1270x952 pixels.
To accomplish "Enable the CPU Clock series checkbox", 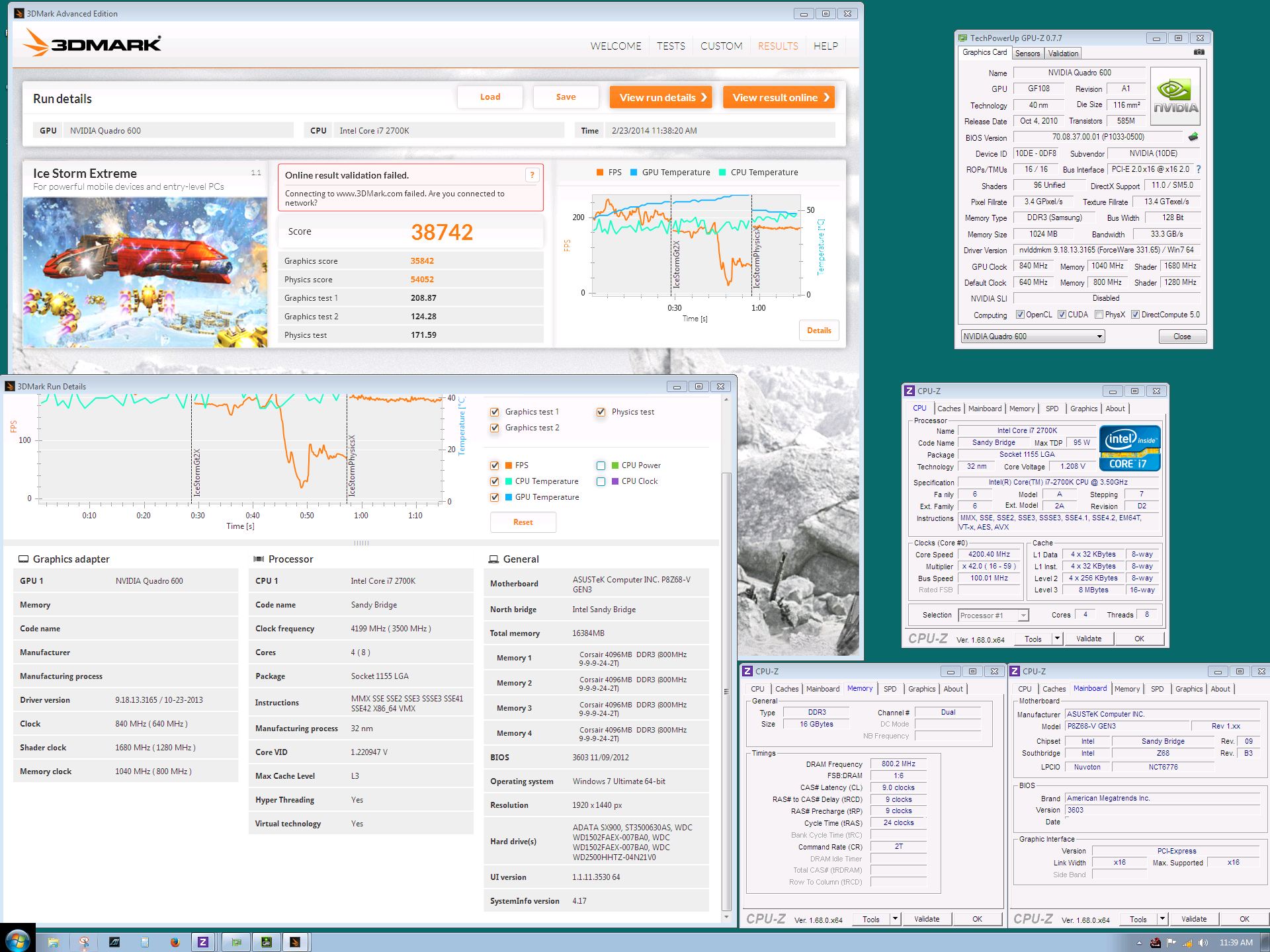I will (601, 481).
